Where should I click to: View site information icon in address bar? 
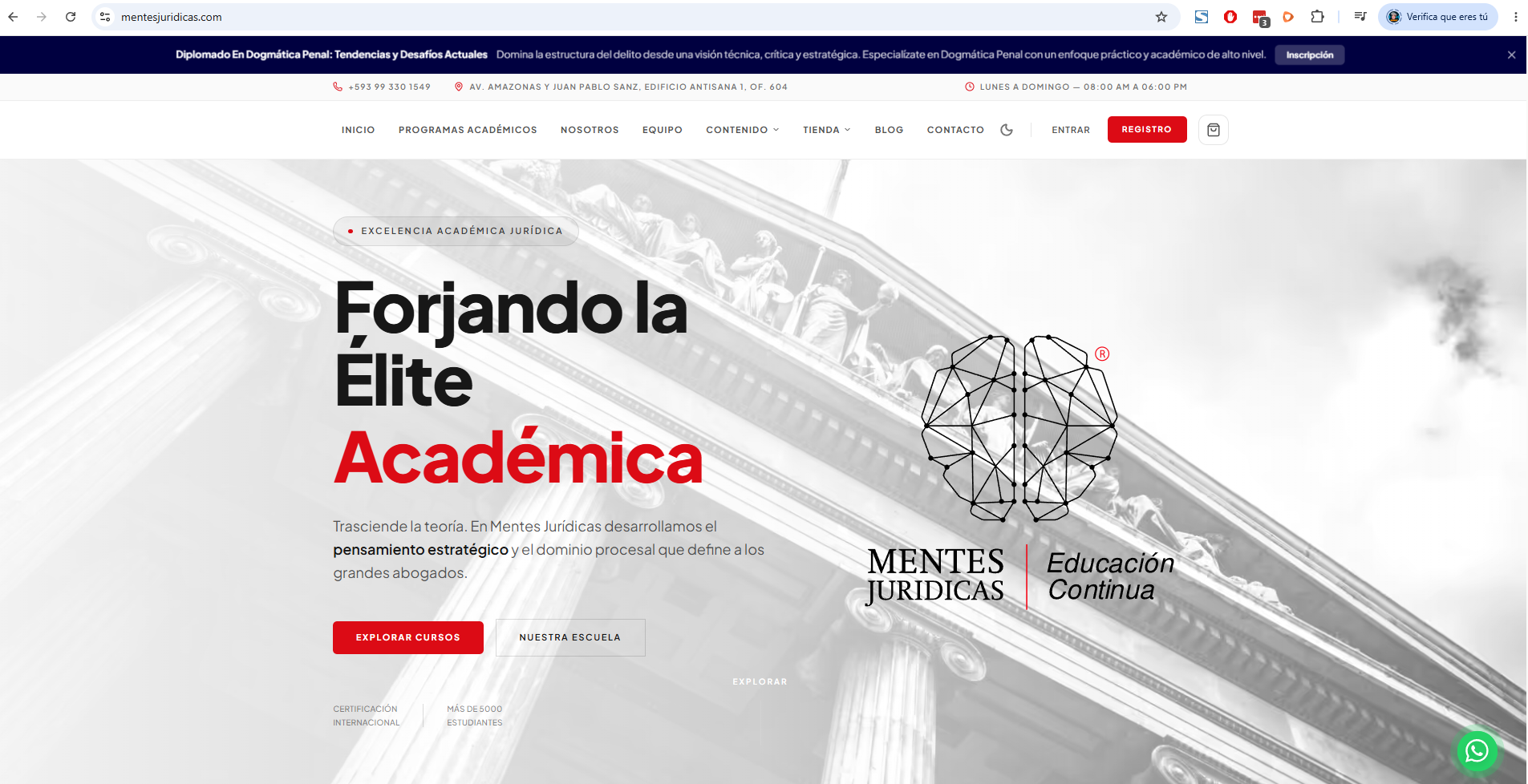click(x=105, y=17)
